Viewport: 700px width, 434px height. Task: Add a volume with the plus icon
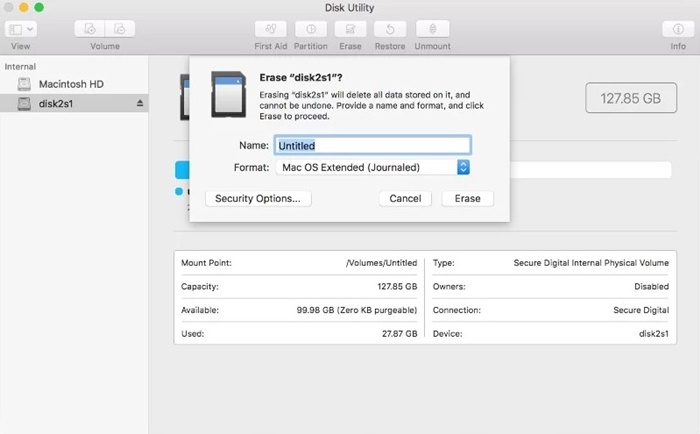90,29
